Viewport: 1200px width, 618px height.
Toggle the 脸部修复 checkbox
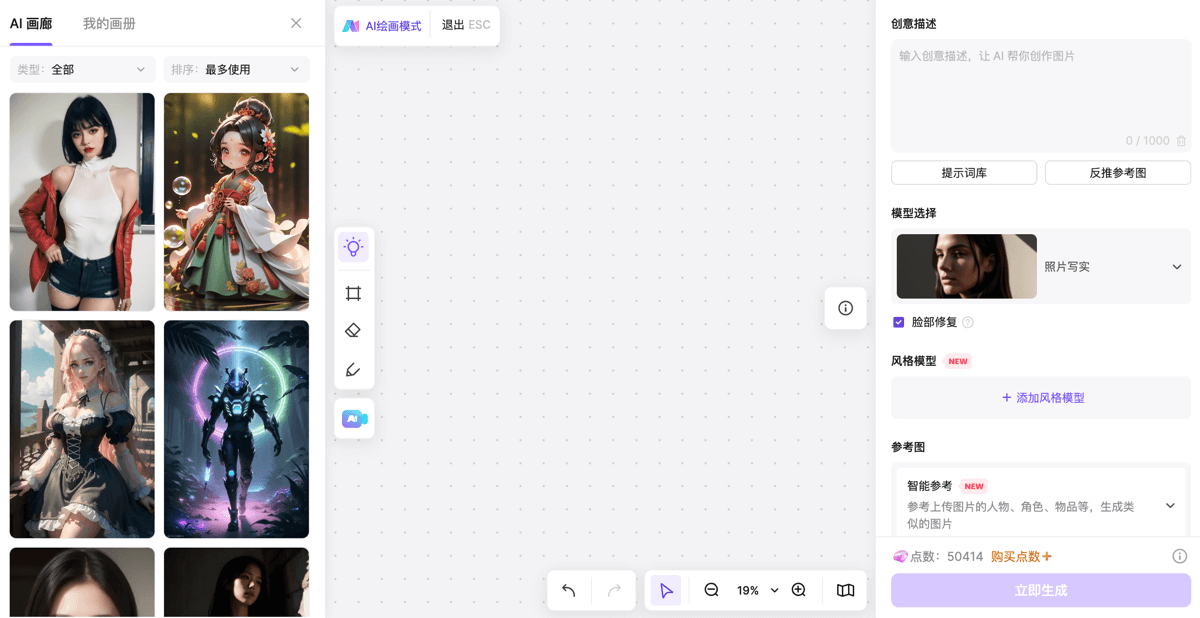(898, 322)
